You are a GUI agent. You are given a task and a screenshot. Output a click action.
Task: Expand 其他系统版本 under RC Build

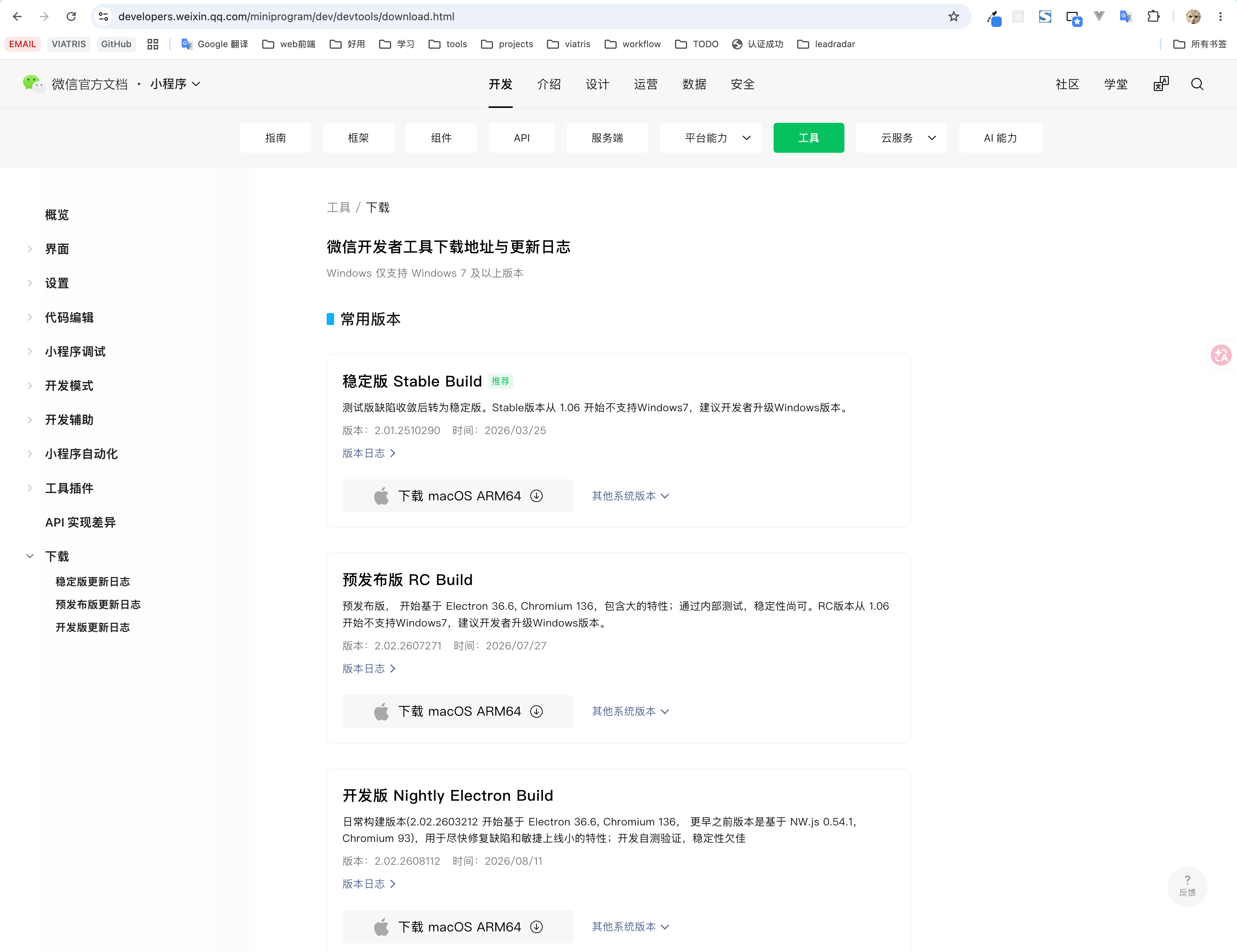click(x=630, y=711)
